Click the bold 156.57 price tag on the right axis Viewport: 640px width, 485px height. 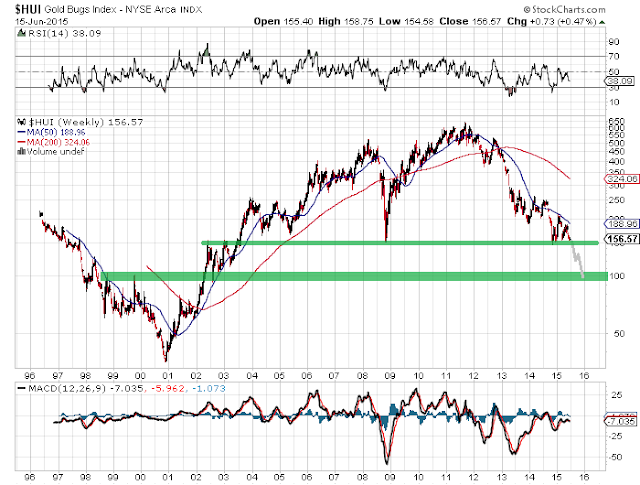click(622, 239)
